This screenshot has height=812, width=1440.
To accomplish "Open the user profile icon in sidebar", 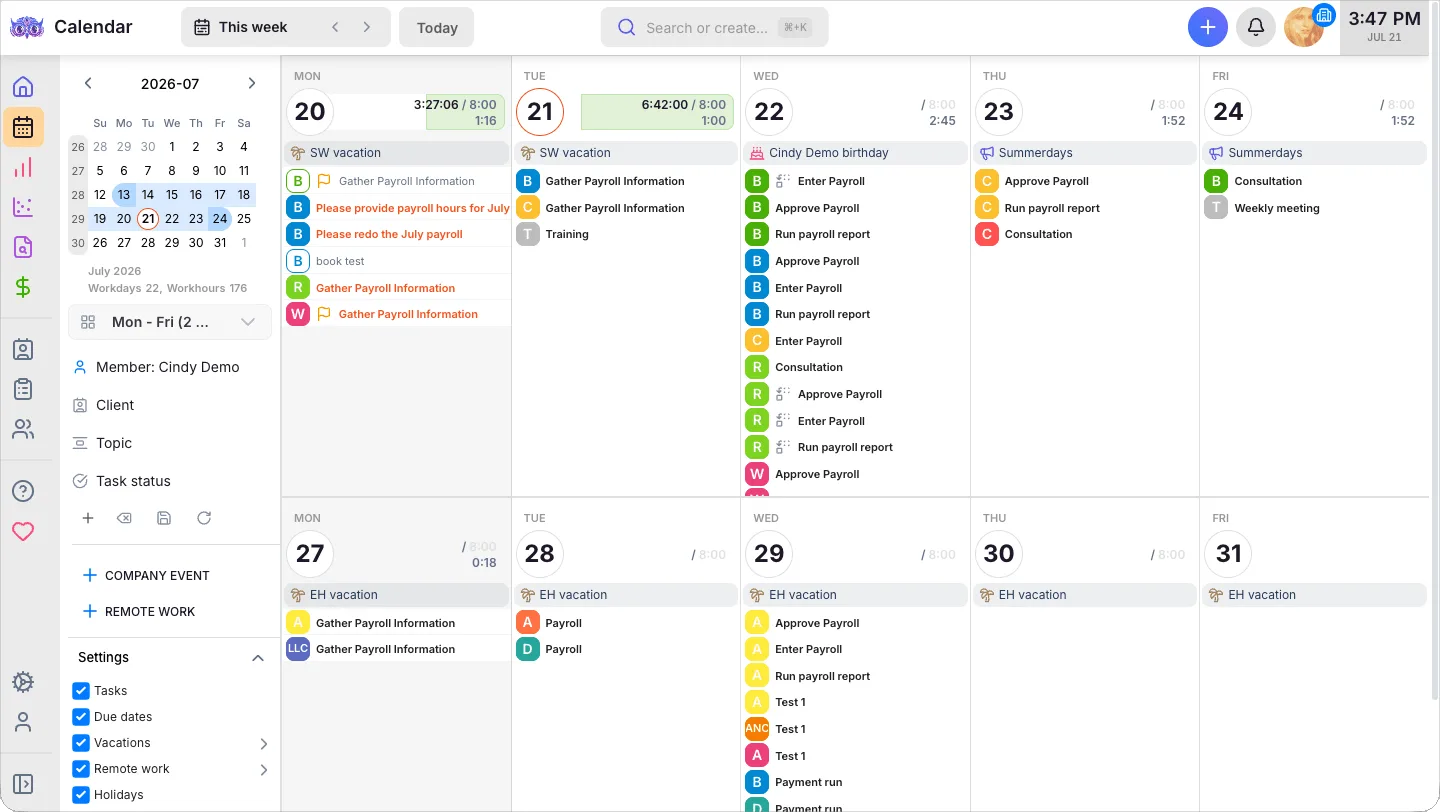I will click(x=23, y=722).
